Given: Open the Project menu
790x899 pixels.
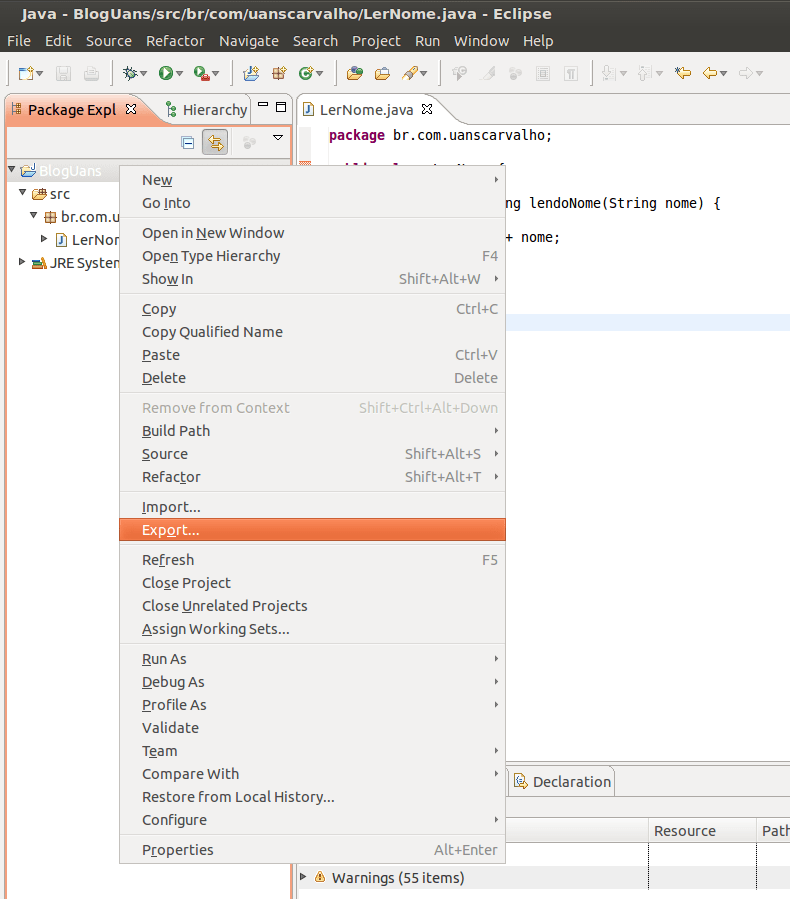Looking at the screenshot, I should click(x=376, y=41).
